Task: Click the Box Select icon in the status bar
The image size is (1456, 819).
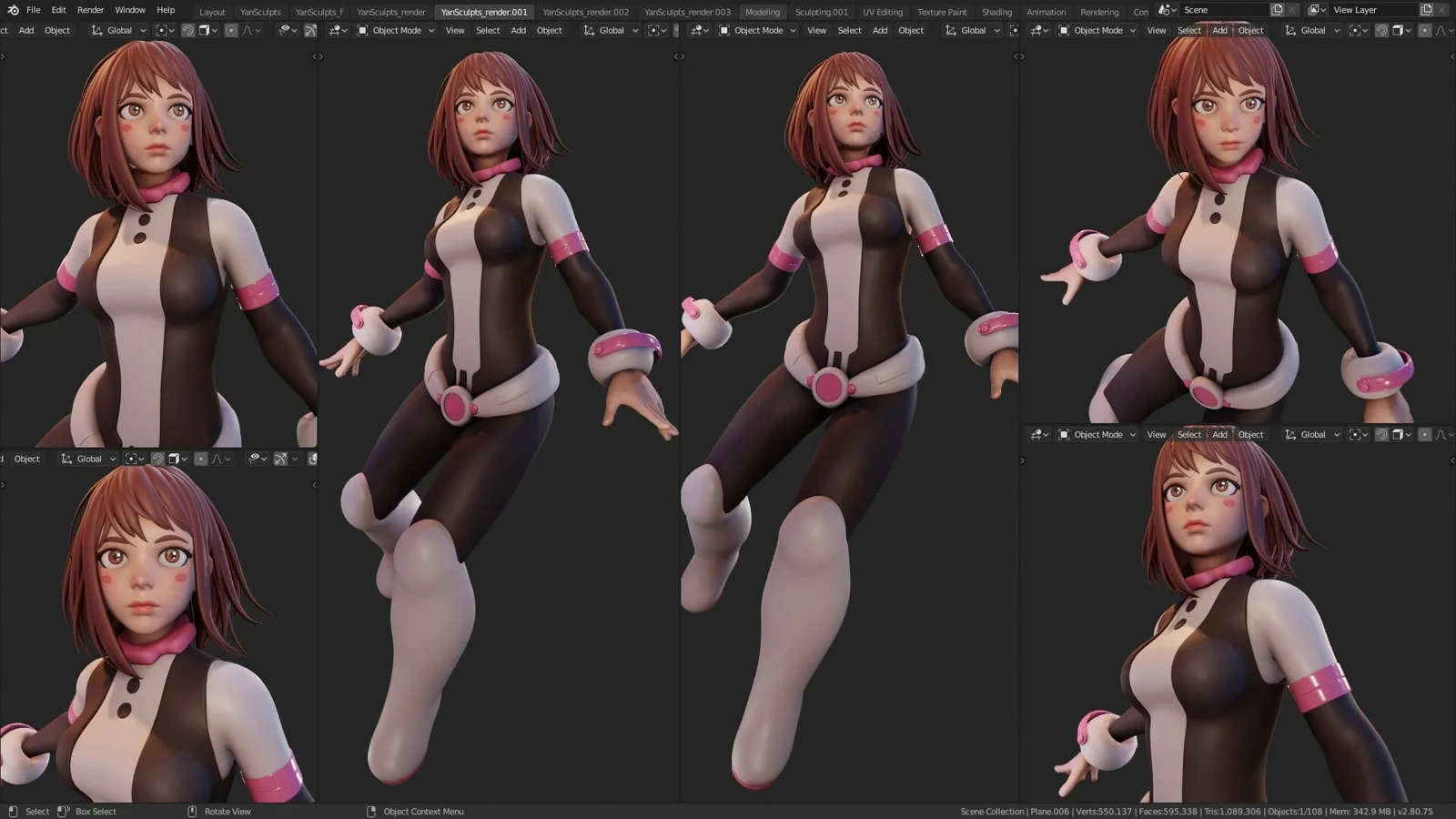Action: [x=61, y=811]
